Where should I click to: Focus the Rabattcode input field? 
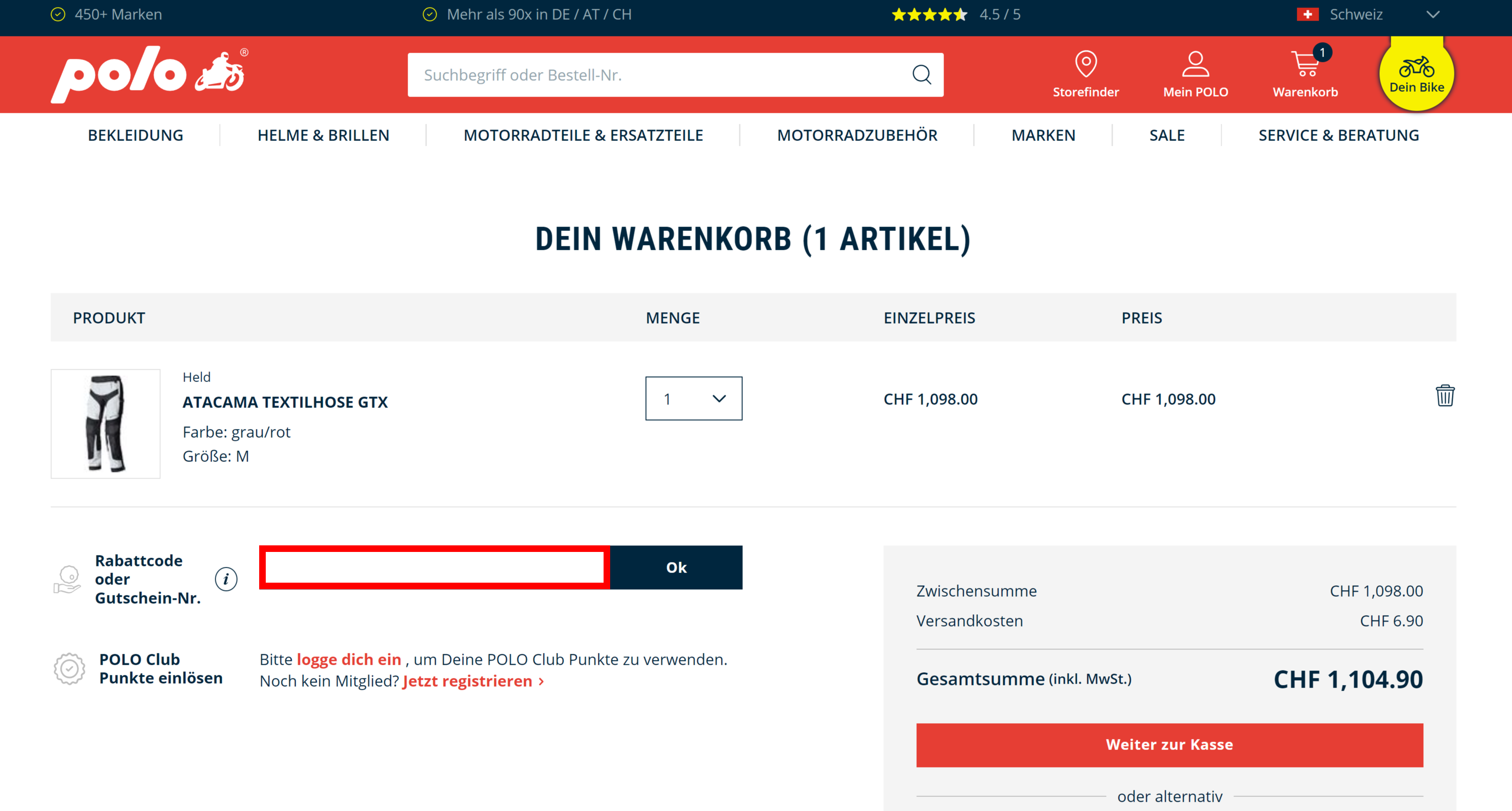click(x=434, y=567)
